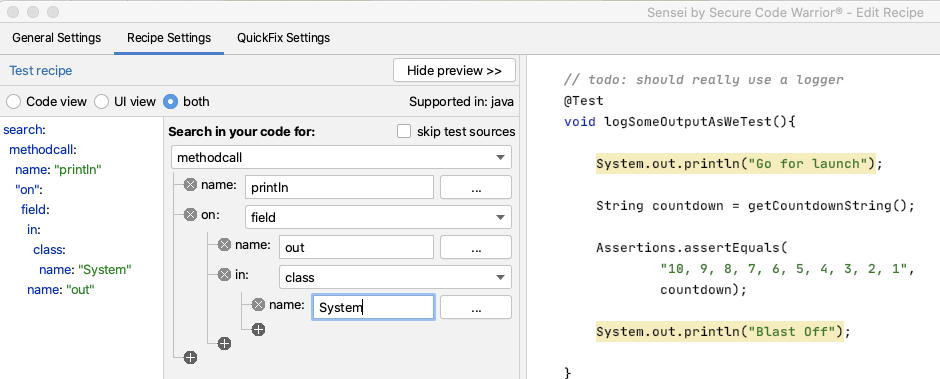Select the Code view radio button
This screenshot has height=379, width=940.
coord(14,101)
